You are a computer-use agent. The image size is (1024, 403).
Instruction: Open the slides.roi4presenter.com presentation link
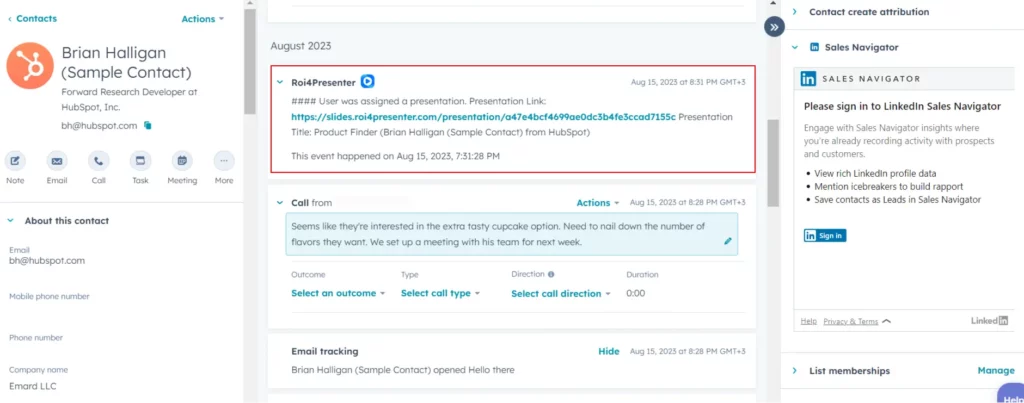click(483, 117)
